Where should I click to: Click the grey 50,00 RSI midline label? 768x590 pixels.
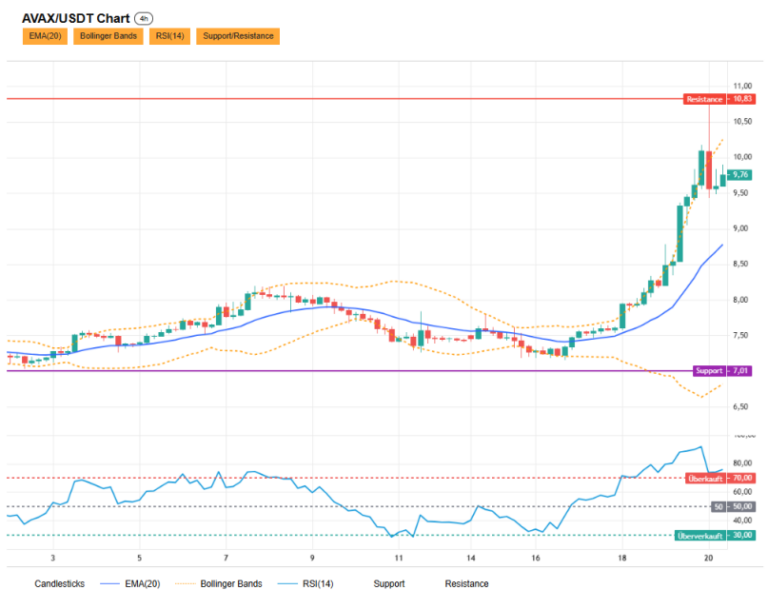(x=733, y=507)
